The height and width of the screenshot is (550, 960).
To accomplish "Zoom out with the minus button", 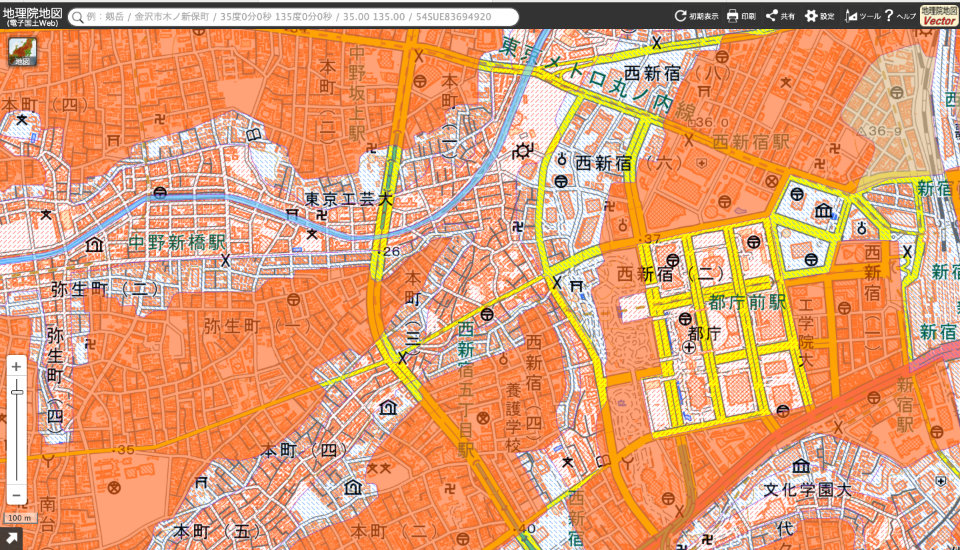I will (x=17, y=495).
